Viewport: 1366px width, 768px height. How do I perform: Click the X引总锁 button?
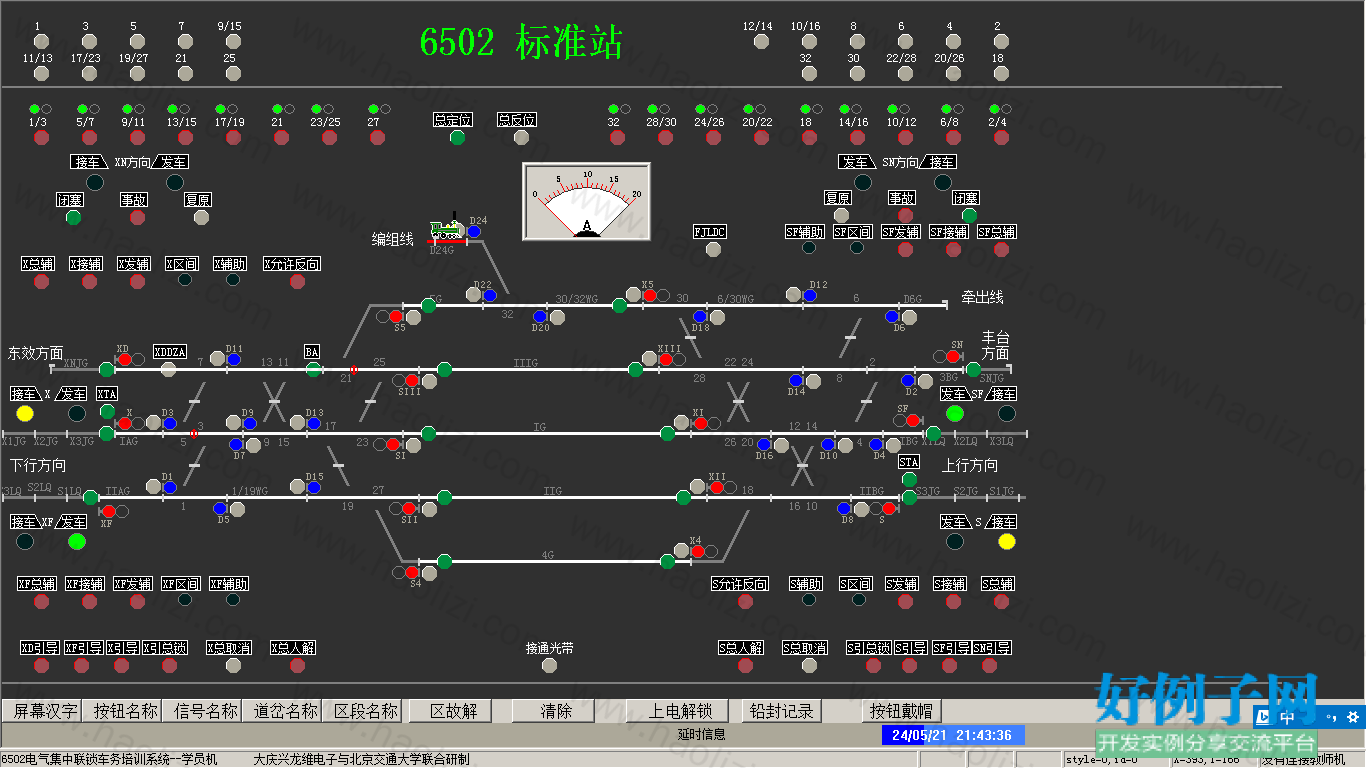pyautogui.click(x=169, y=665)
